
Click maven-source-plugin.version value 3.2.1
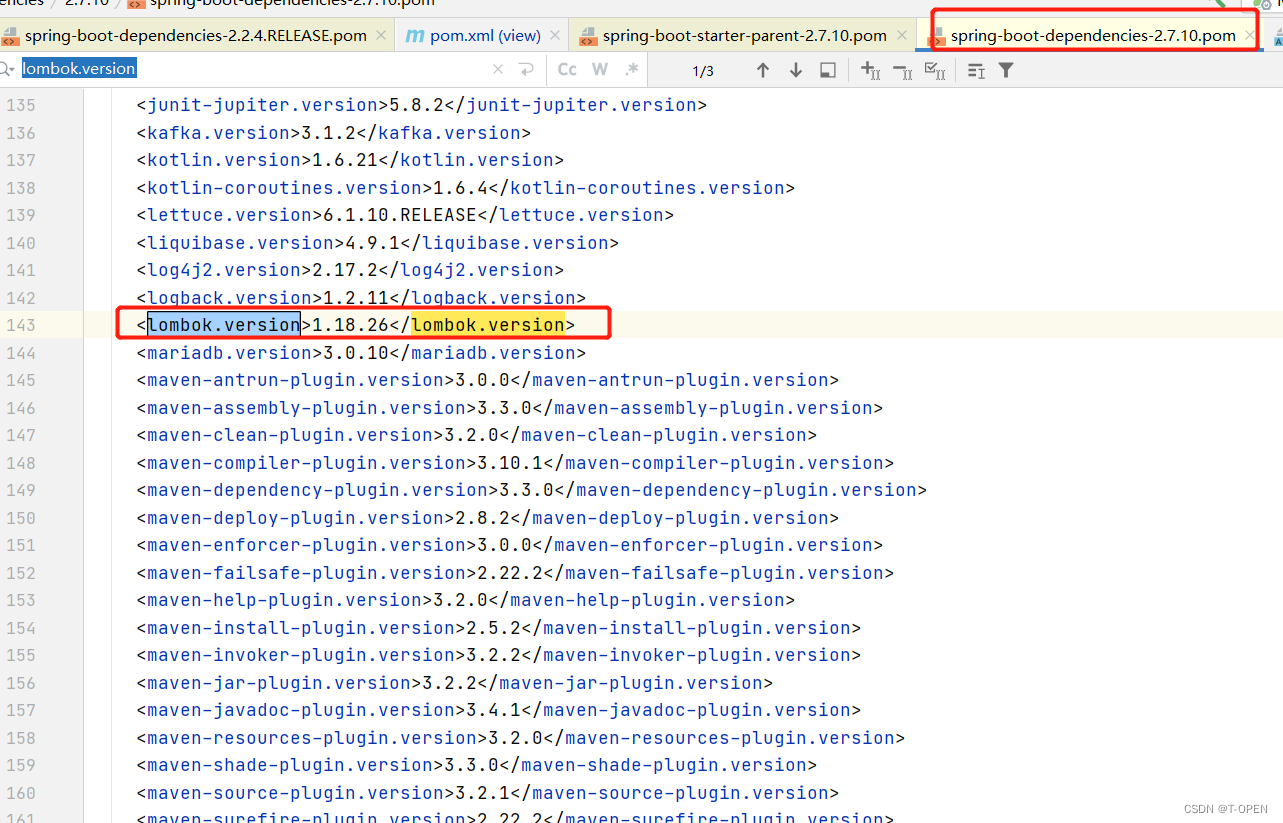click(x=483, y=793)
